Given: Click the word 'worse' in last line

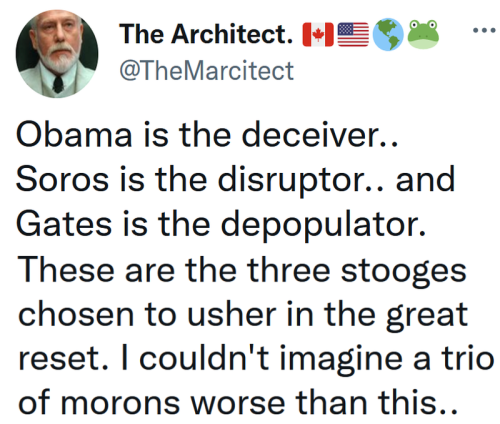Looking at the screenshot, I should 237,403.
